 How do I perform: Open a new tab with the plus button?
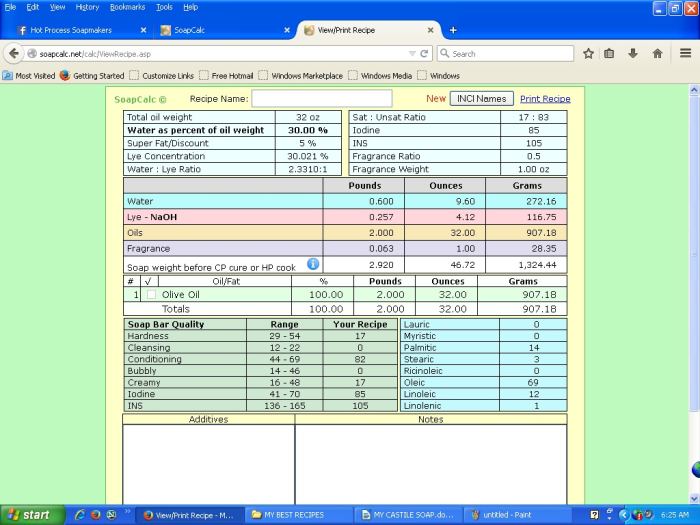click(x=453, y=30)
